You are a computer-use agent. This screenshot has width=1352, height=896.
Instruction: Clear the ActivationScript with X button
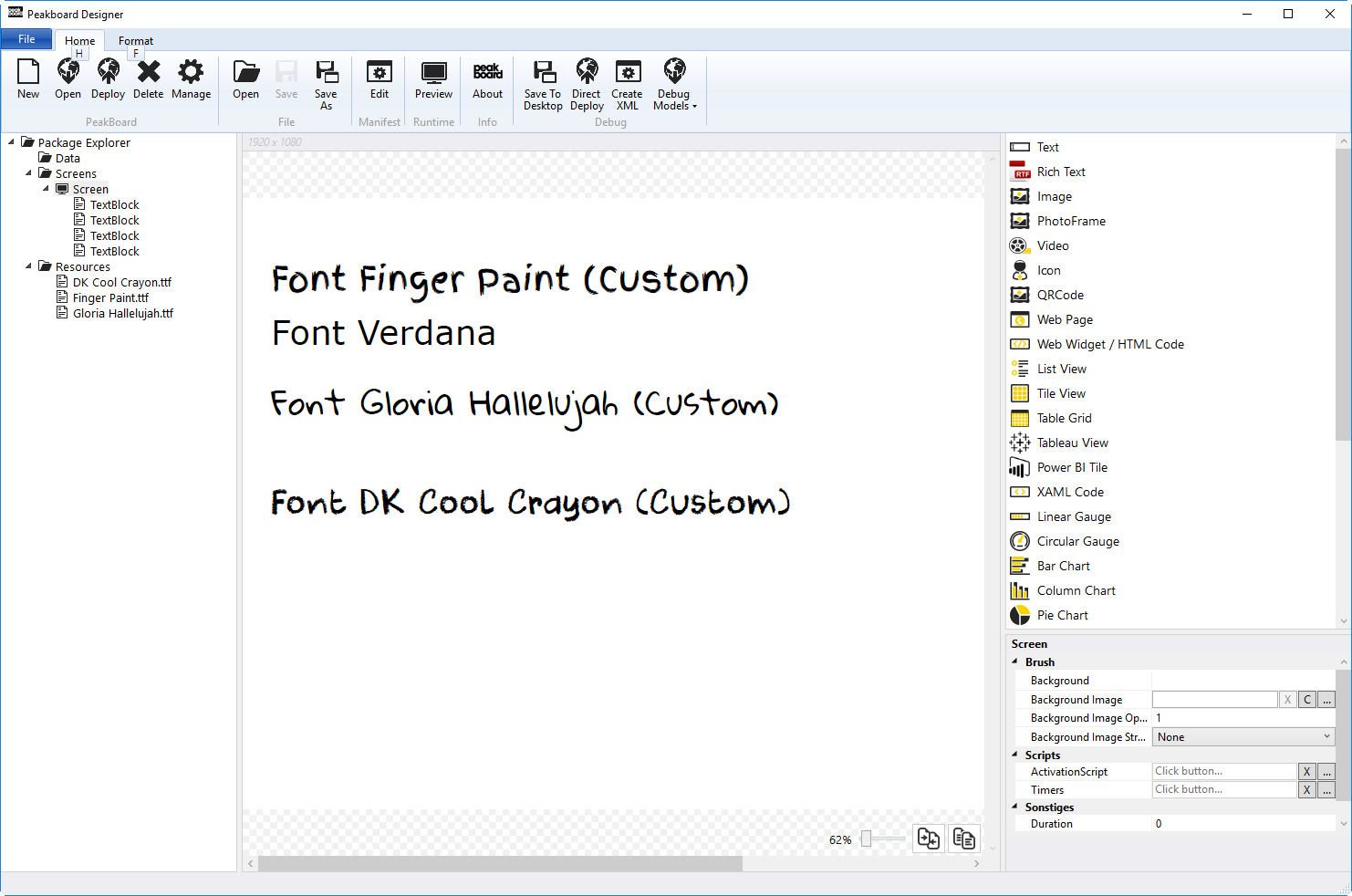tap(1307, 772)
